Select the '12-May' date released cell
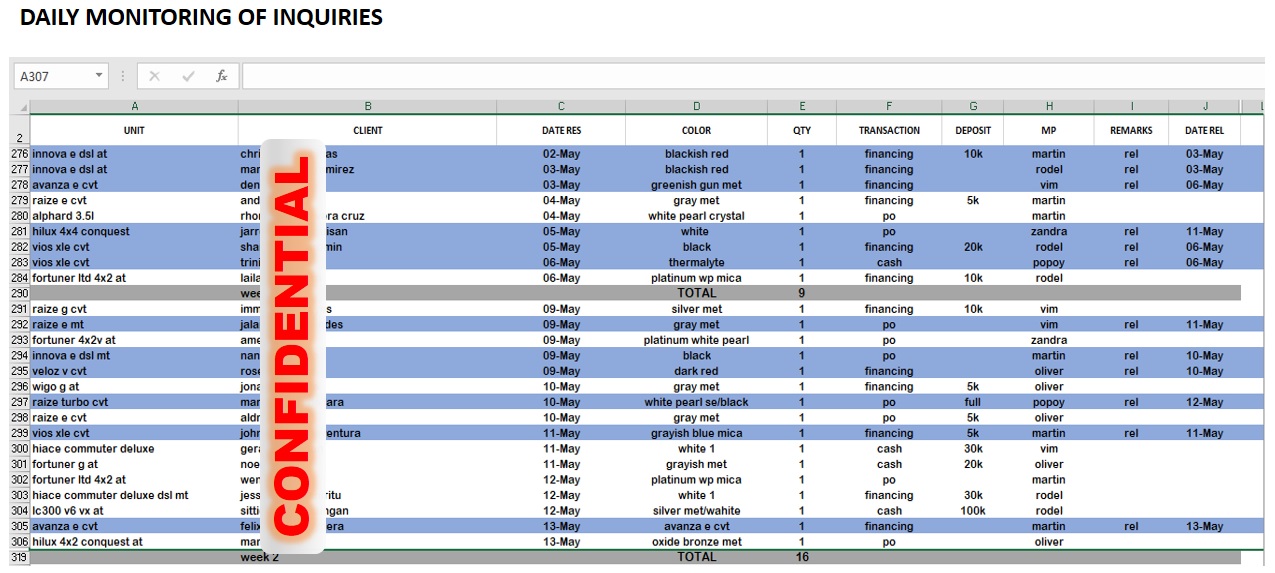This screenshot has height=573, width=1275. [x=1204, y=402]
